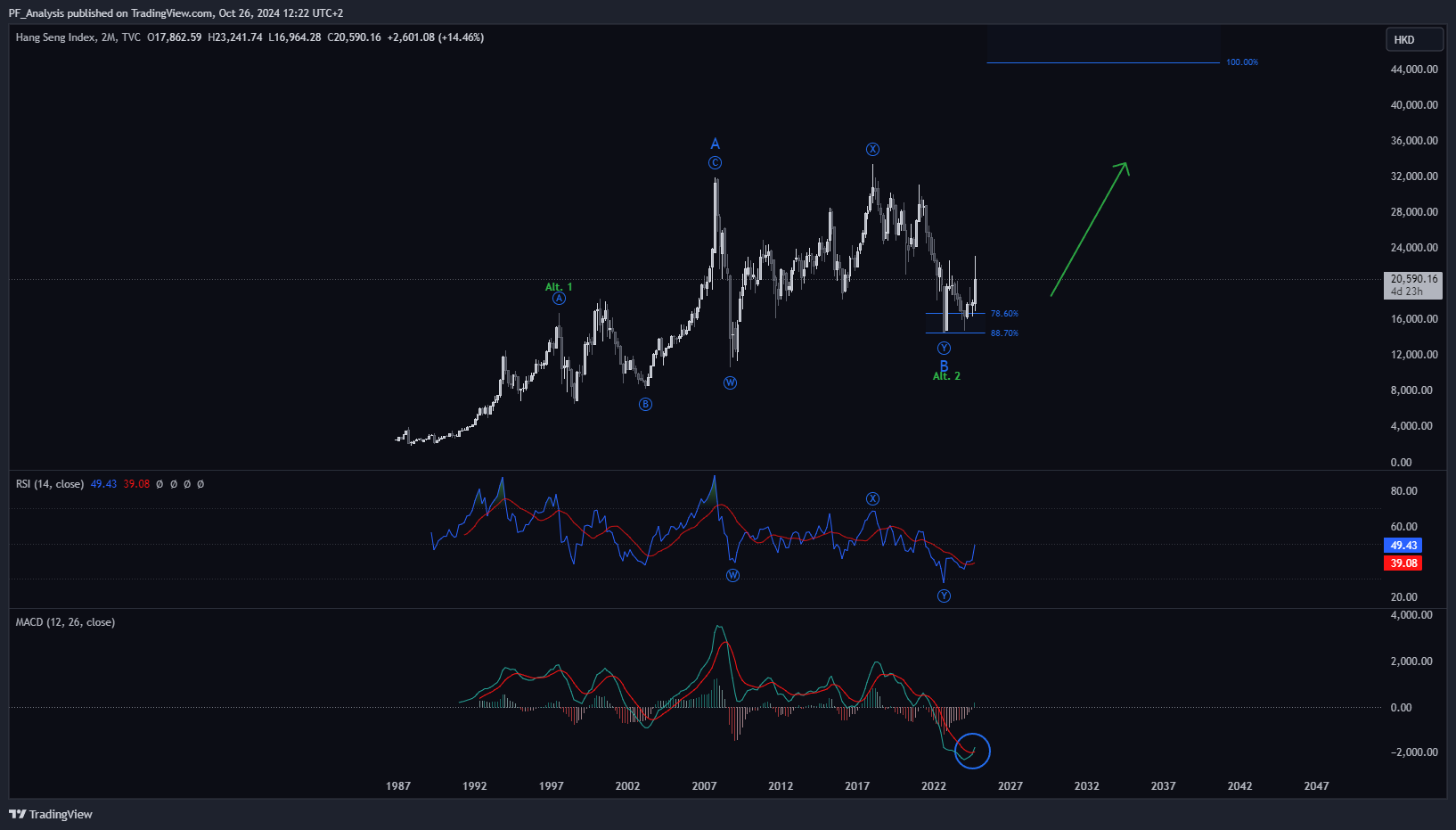Select the green Alt. 2 text label
This screenshot has height=830, width=1456.
click(946, 376)
